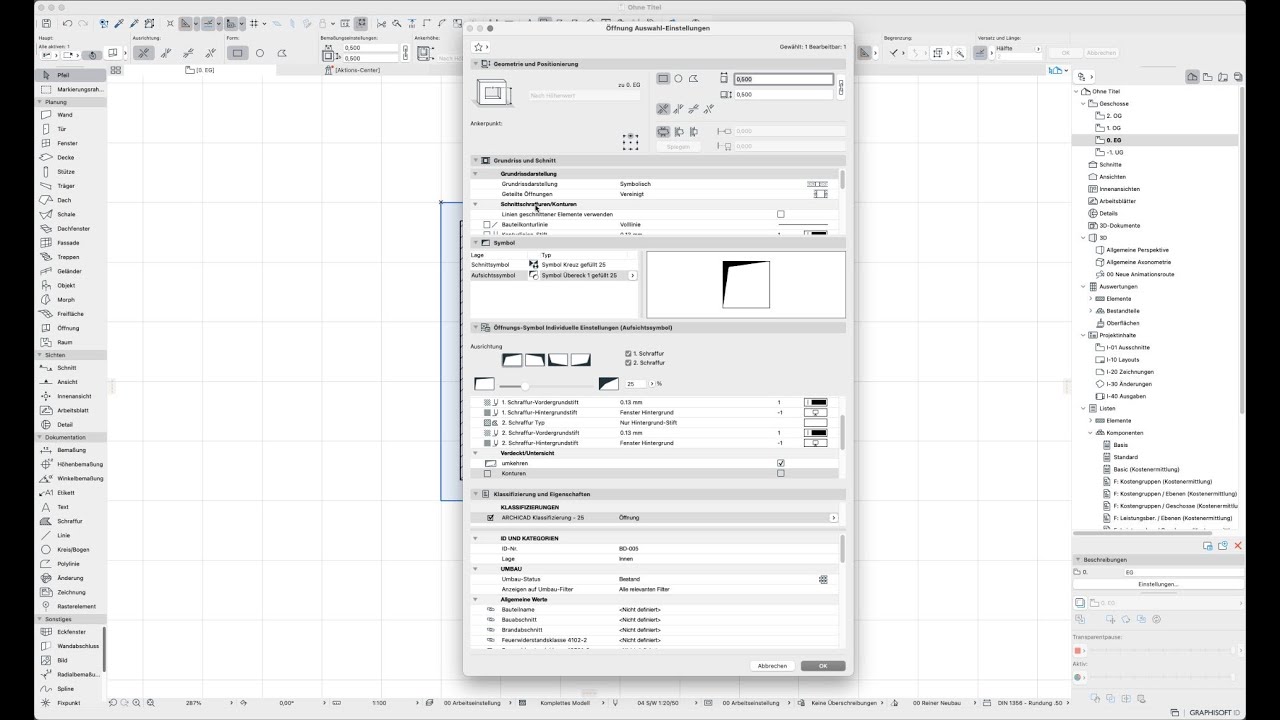Open the Aufsichtssymbol type flyout arrow
The height and width of the screenshot is (720, 1280).
pyautogui.click(x=632, y=275)
